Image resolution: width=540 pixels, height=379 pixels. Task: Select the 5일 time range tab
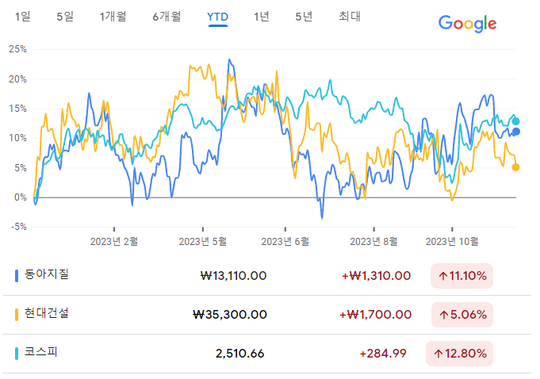[65, 16]
